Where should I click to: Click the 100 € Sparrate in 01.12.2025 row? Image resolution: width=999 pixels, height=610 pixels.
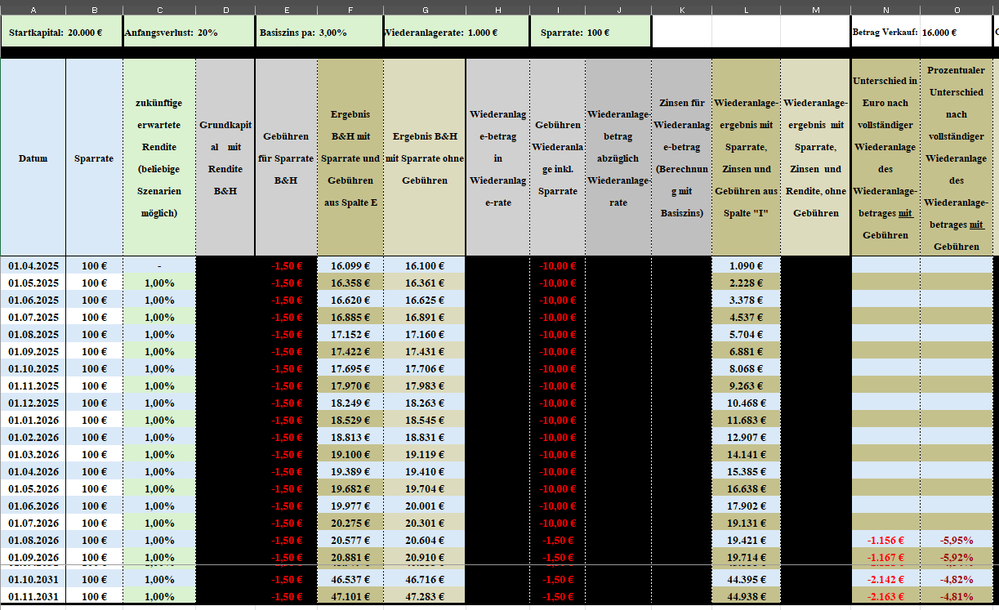tap(94, 403)
